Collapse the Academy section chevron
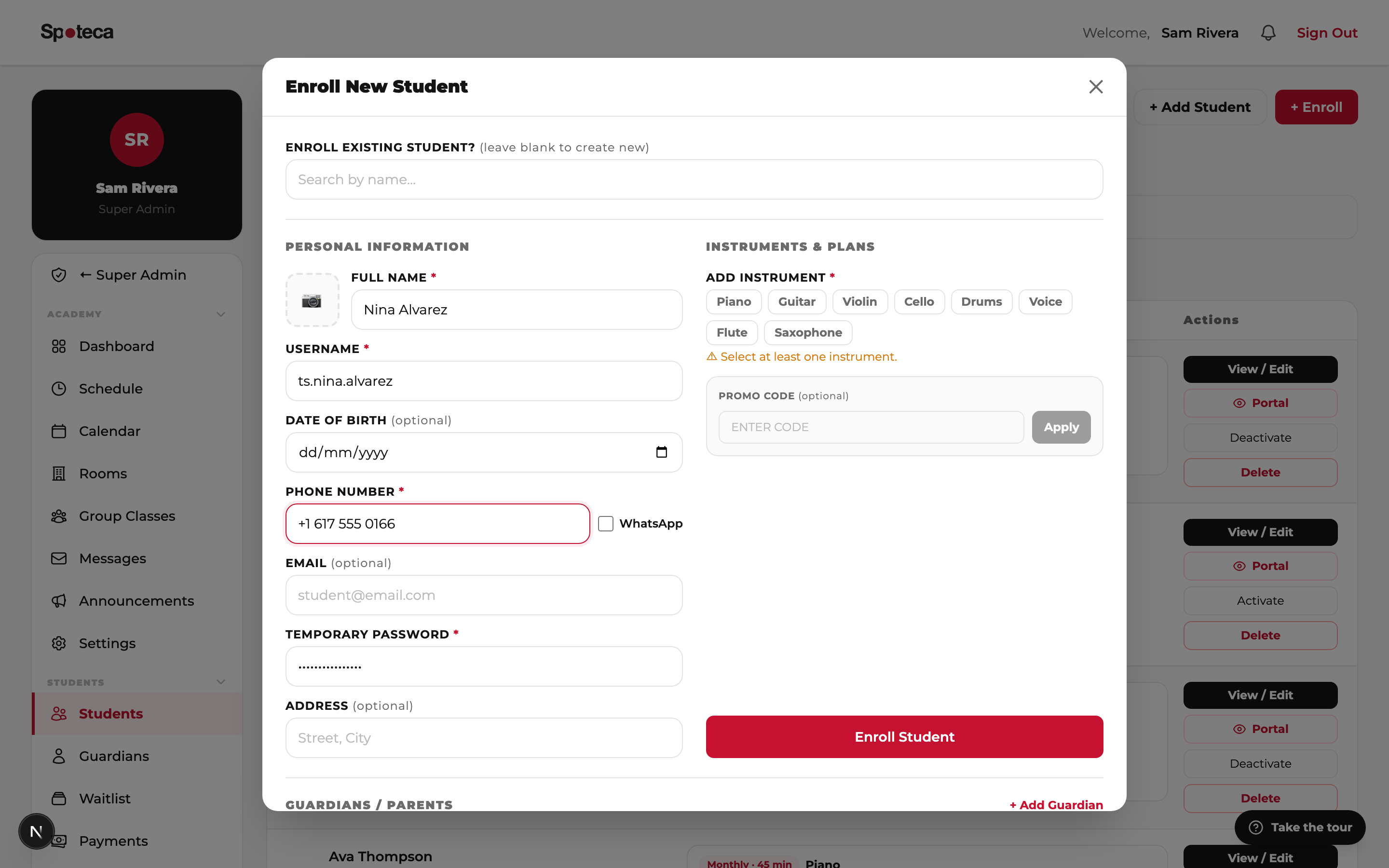1389x868 pixels. 220,314
